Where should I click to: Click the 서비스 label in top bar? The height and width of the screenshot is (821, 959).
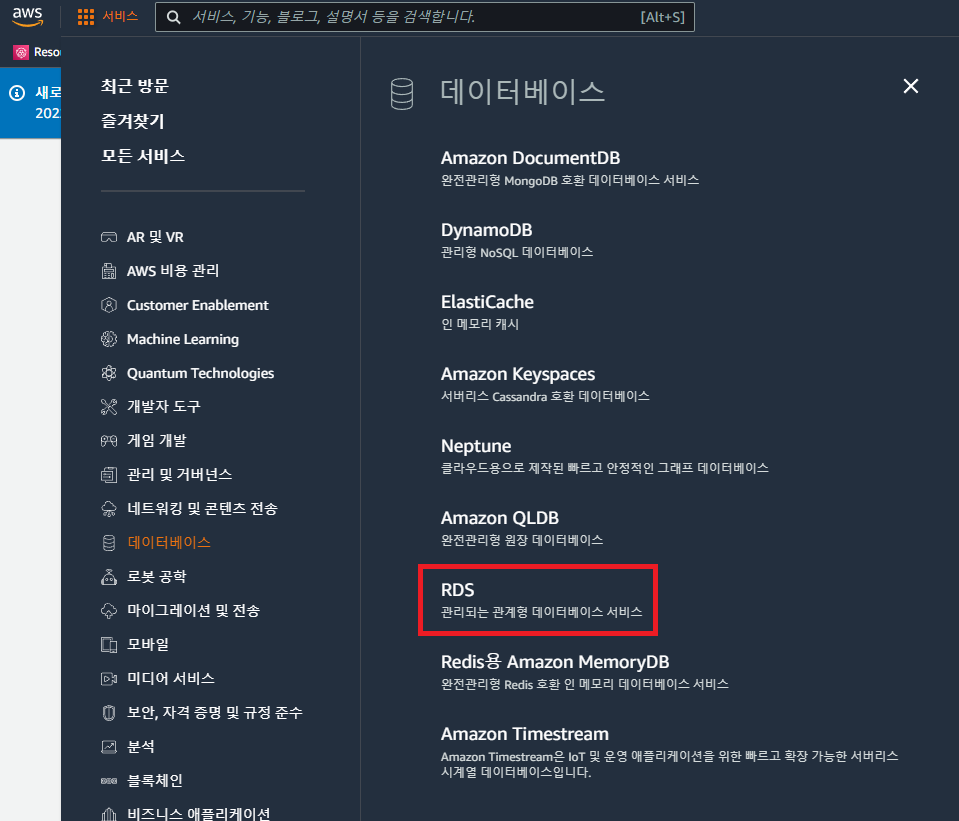[x=120, y=17]
